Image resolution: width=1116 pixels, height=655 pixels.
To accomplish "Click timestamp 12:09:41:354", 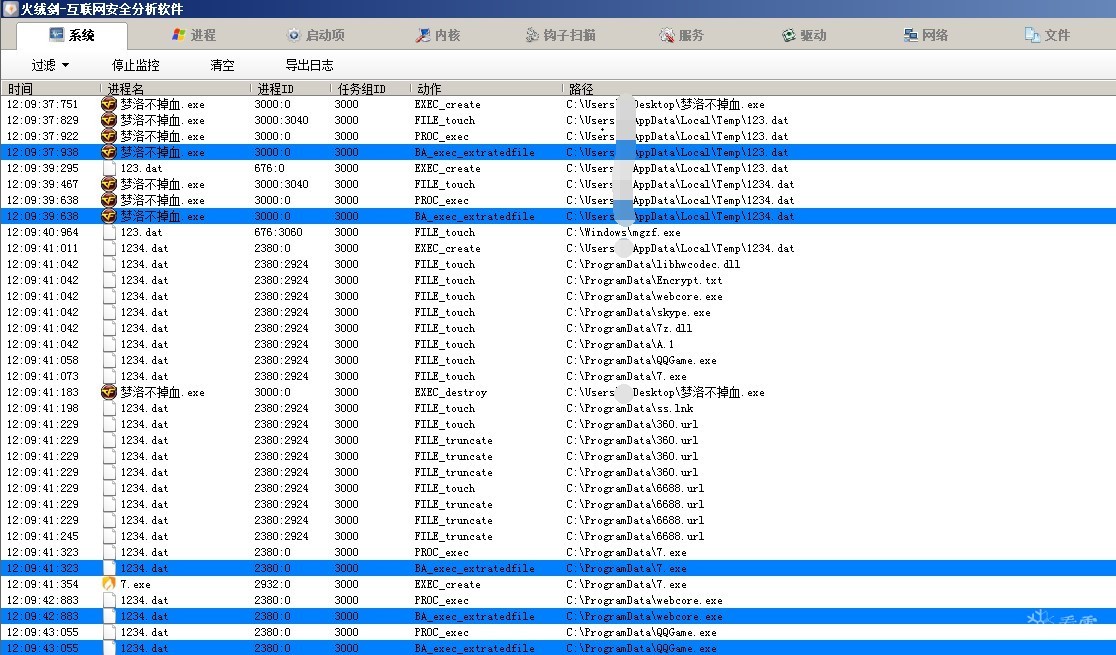I will click(x=43, y=585).
